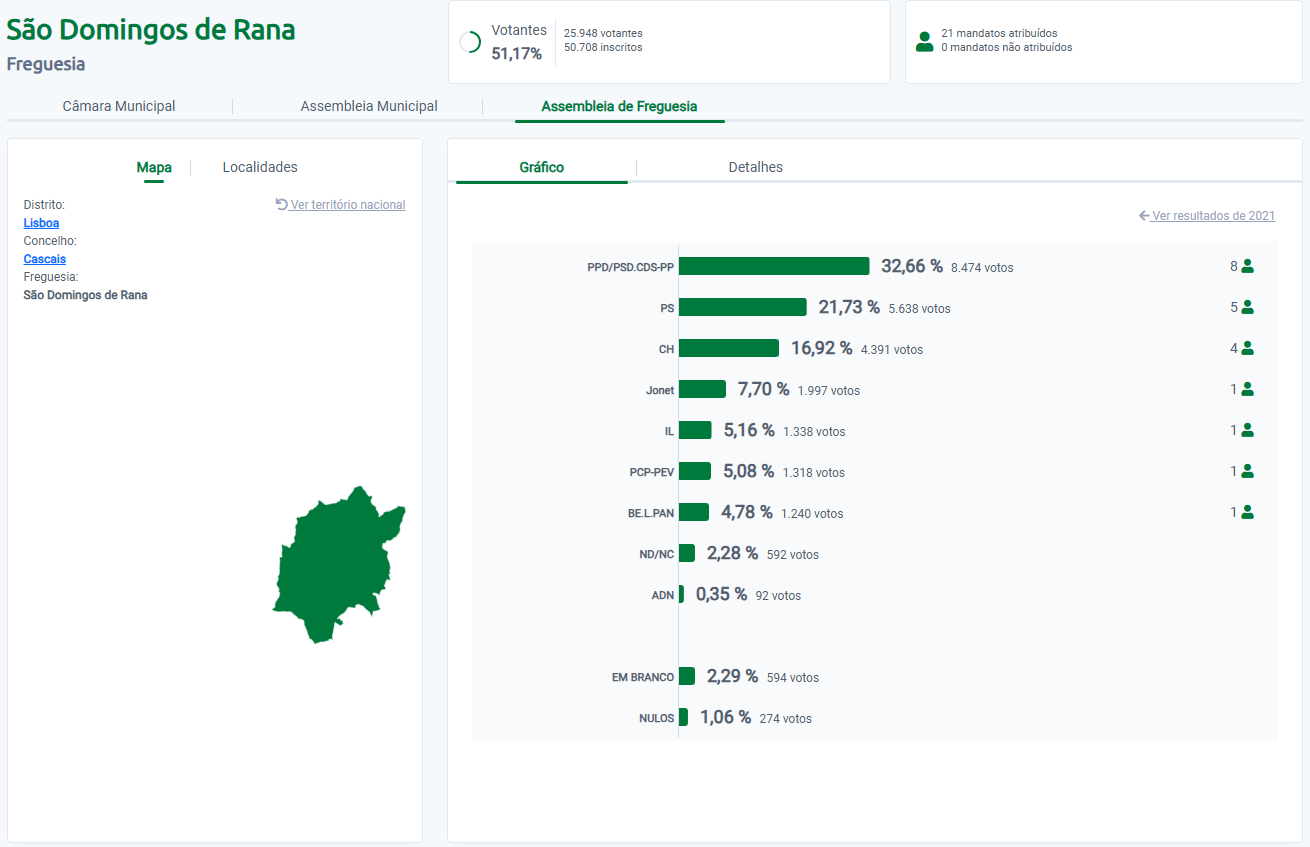The image size is (1310, 847).
Task: Show the Detalhes results view
Action: (755, 167)
